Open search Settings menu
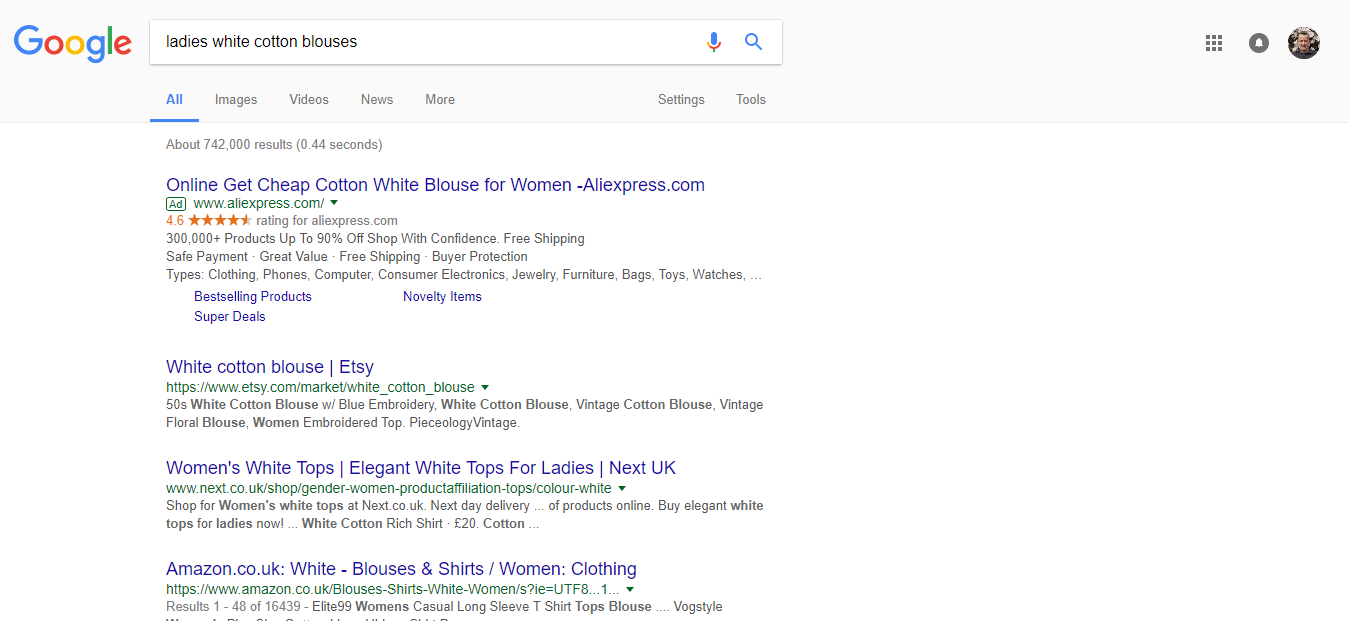This screenshot has height=621, width=1349. [x=681, y=100]
